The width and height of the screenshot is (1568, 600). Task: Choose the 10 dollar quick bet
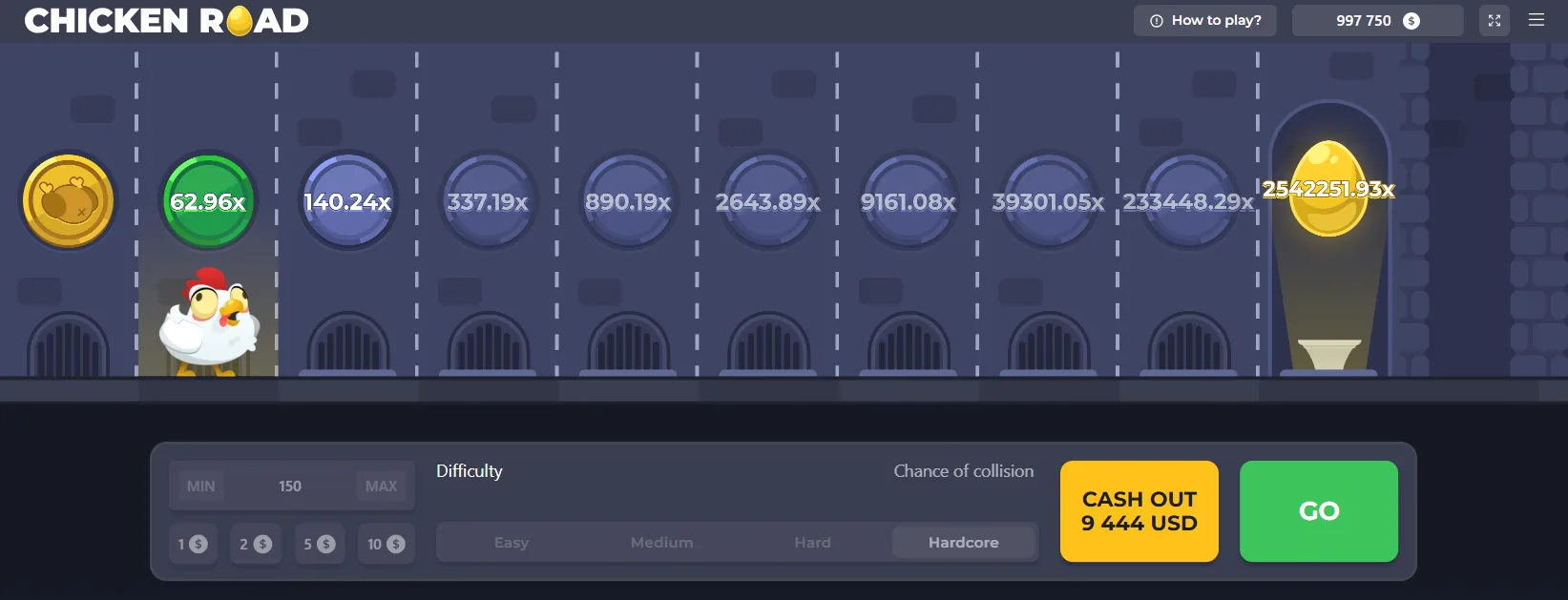386,544
